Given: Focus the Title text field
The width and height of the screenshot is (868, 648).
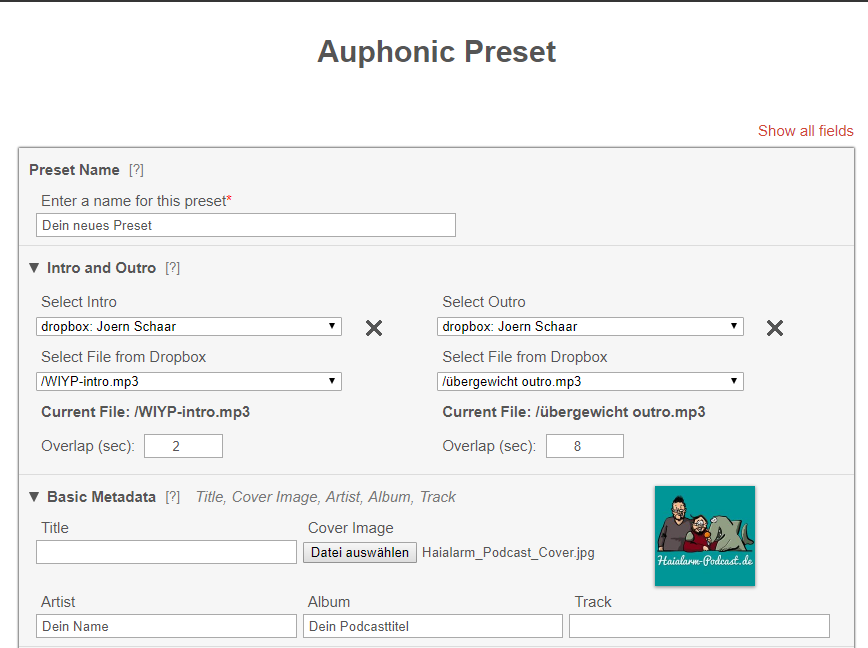Looking at the screenshot, I should (166, 552).
